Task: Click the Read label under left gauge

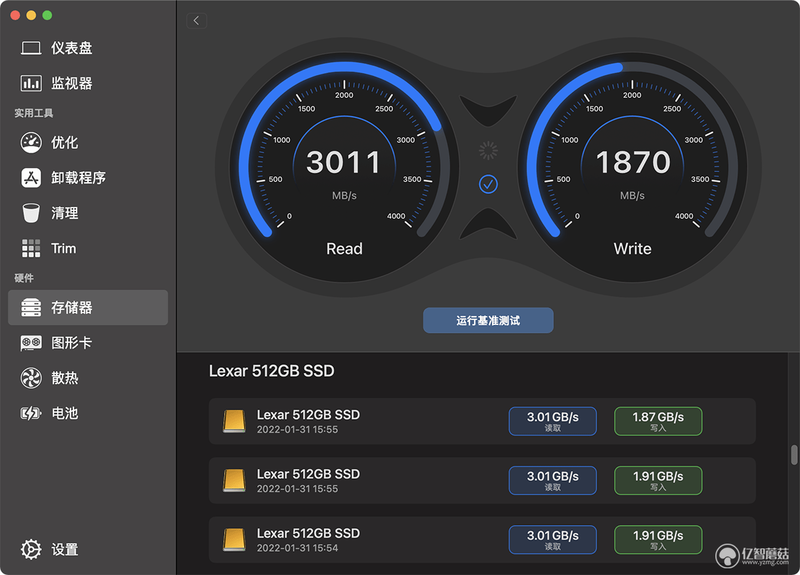Action: [x=344, y=248]
